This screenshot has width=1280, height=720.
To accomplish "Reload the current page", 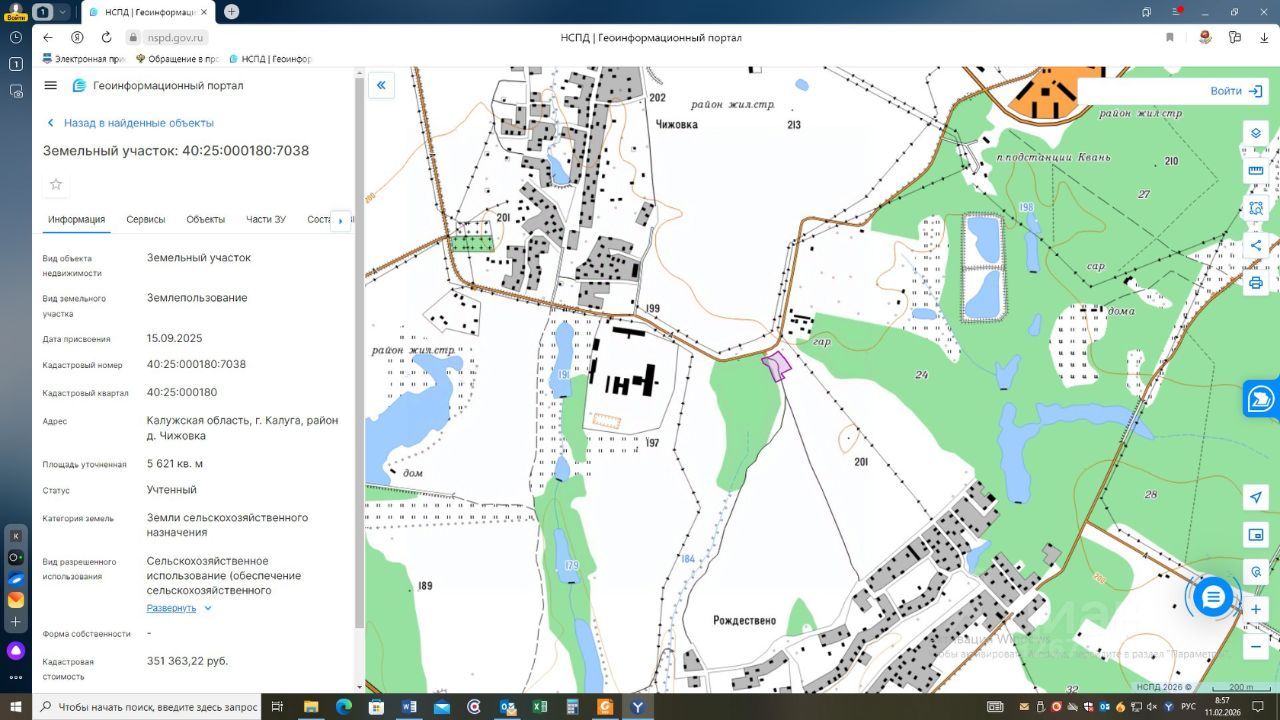I will (106, 37).
